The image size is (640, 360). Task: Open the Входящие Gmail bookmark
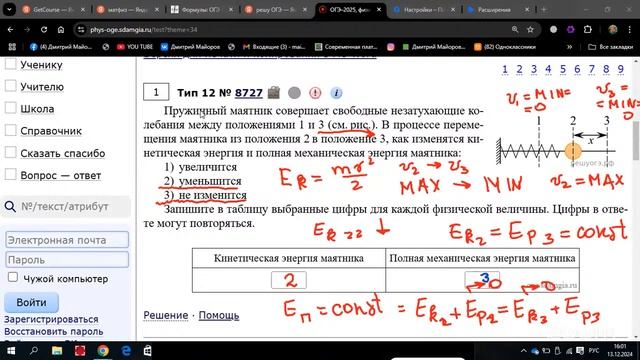[x=274, y=47]
